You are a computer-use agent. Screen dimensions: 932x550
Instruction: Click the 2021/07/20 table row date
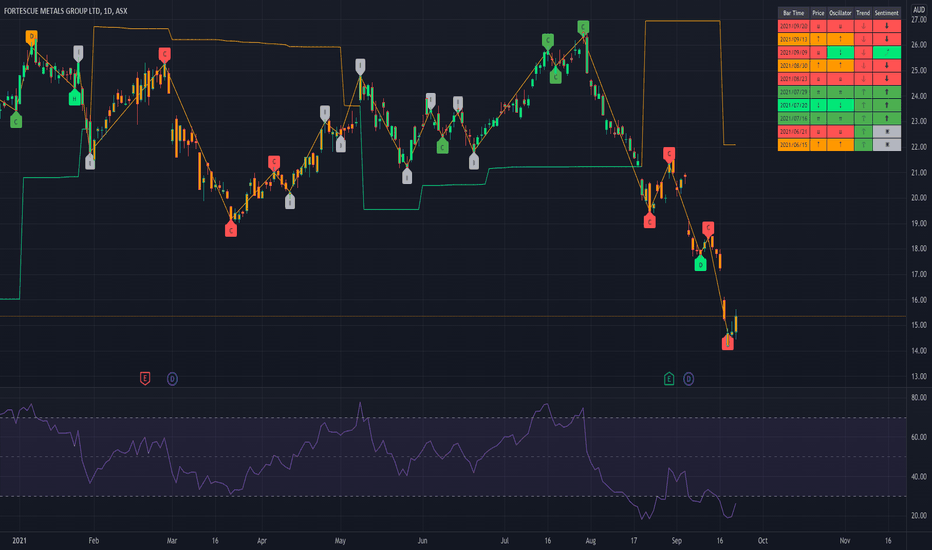[794, 105]
